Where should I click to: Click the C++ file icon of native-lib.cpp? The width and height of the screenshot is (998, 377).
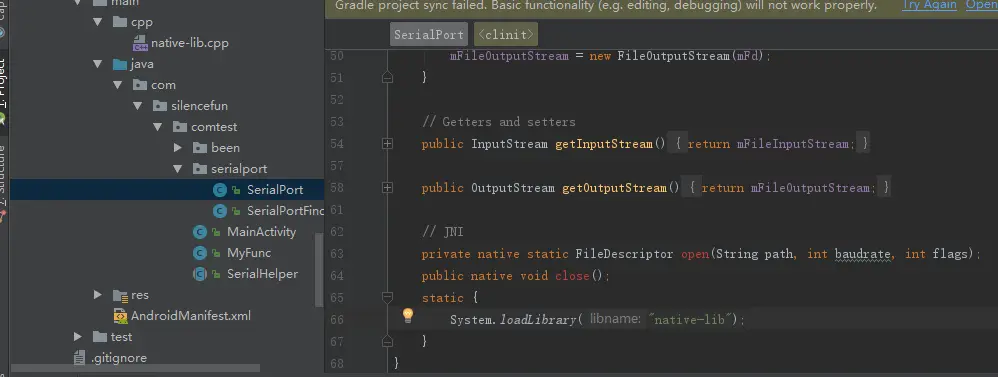click(x=140, y=43)
